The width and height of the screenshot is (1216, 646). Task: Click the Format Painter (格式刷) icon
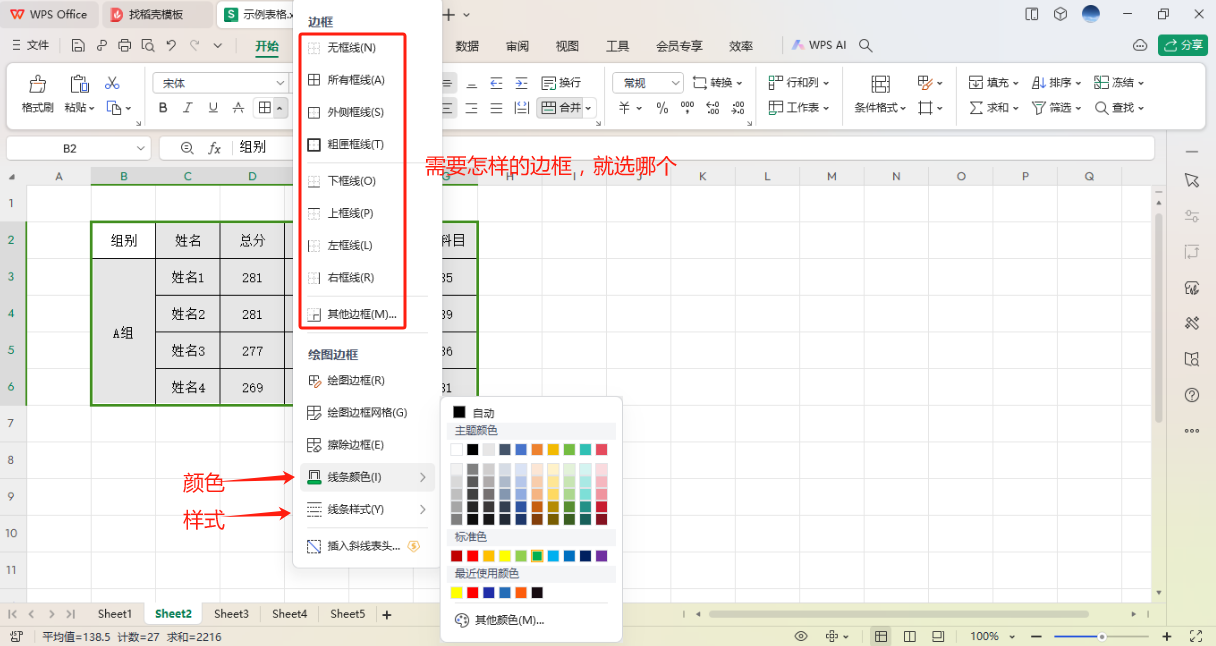[37, 84]
